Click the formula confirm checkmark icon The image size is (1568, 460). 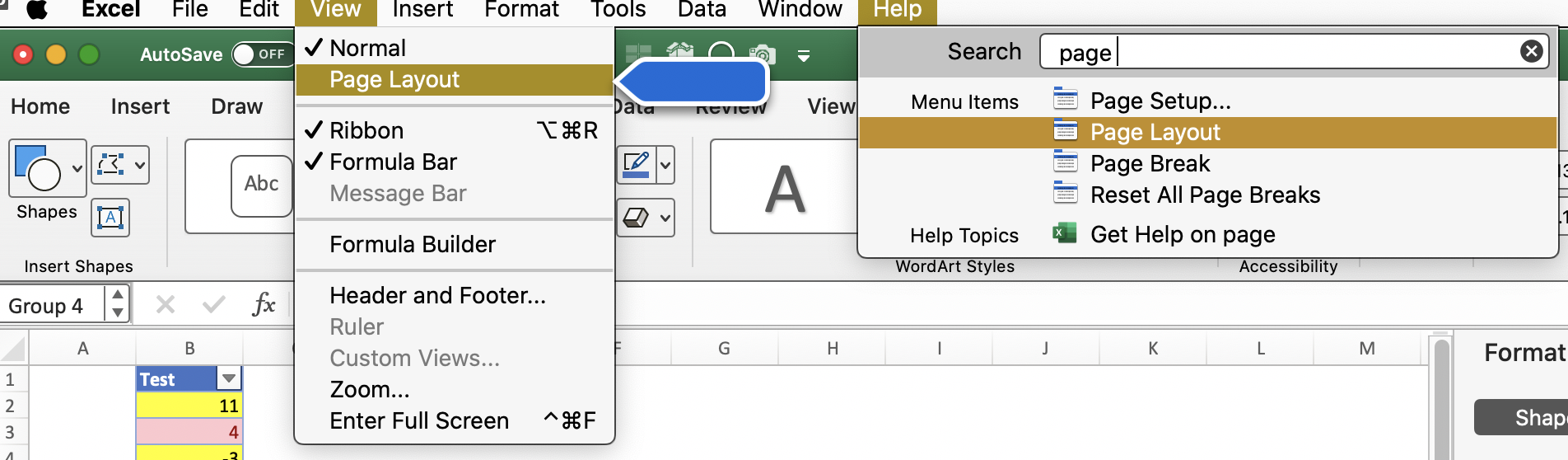(213, 305)
